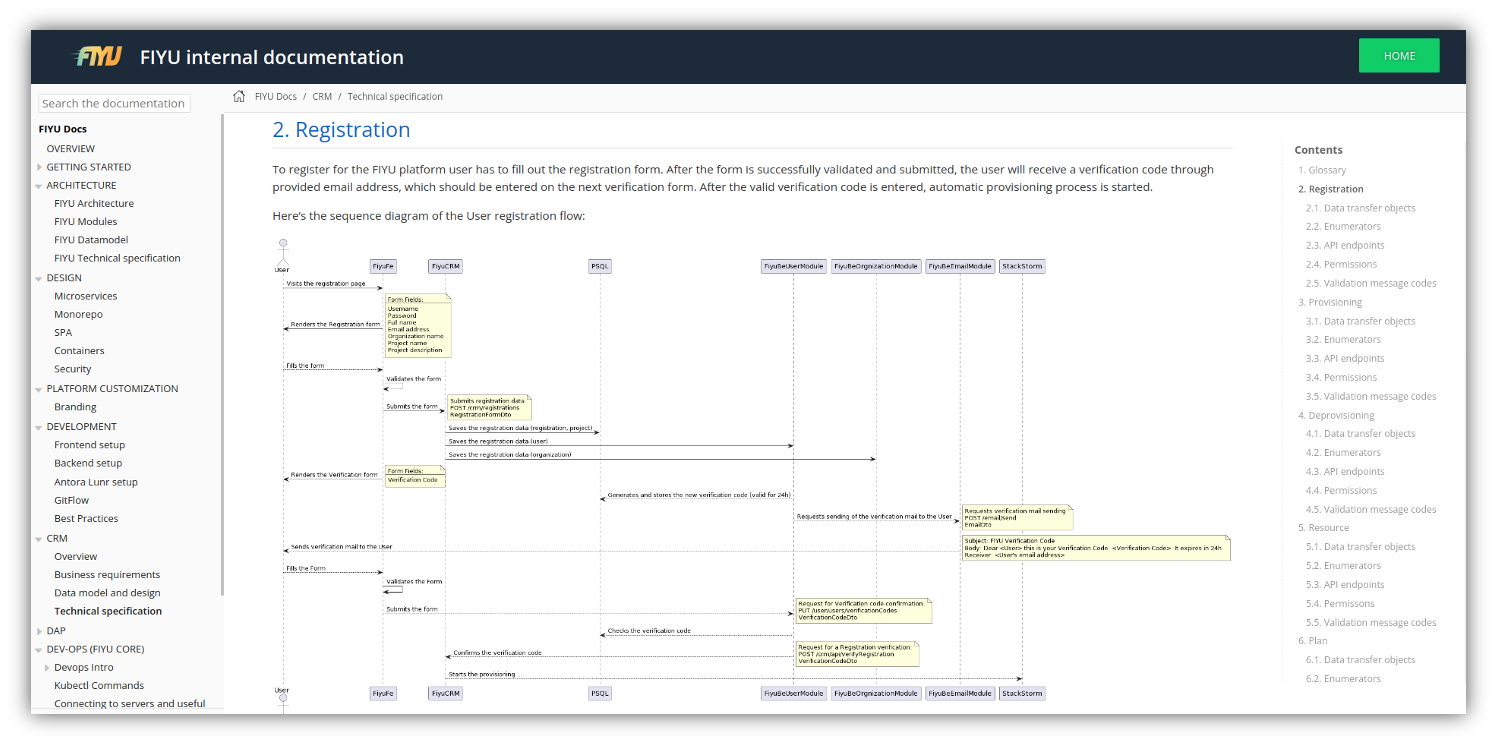1496x744 pixels.
Task: Open Frontend setup page
Action: click(89, 445)
